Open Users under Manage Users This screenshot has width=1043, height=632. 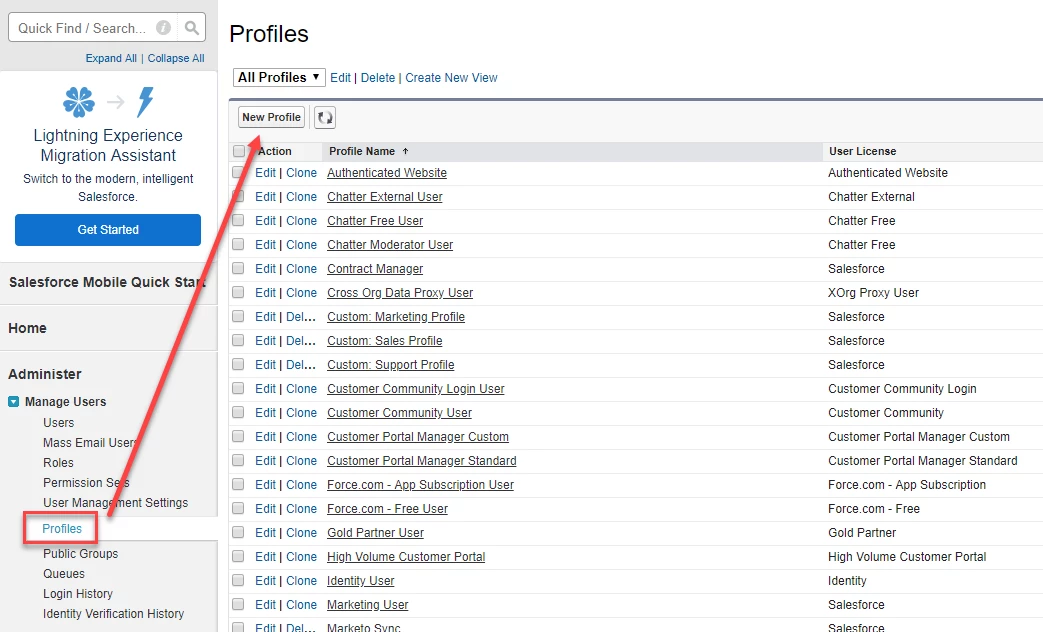[59, 423]
